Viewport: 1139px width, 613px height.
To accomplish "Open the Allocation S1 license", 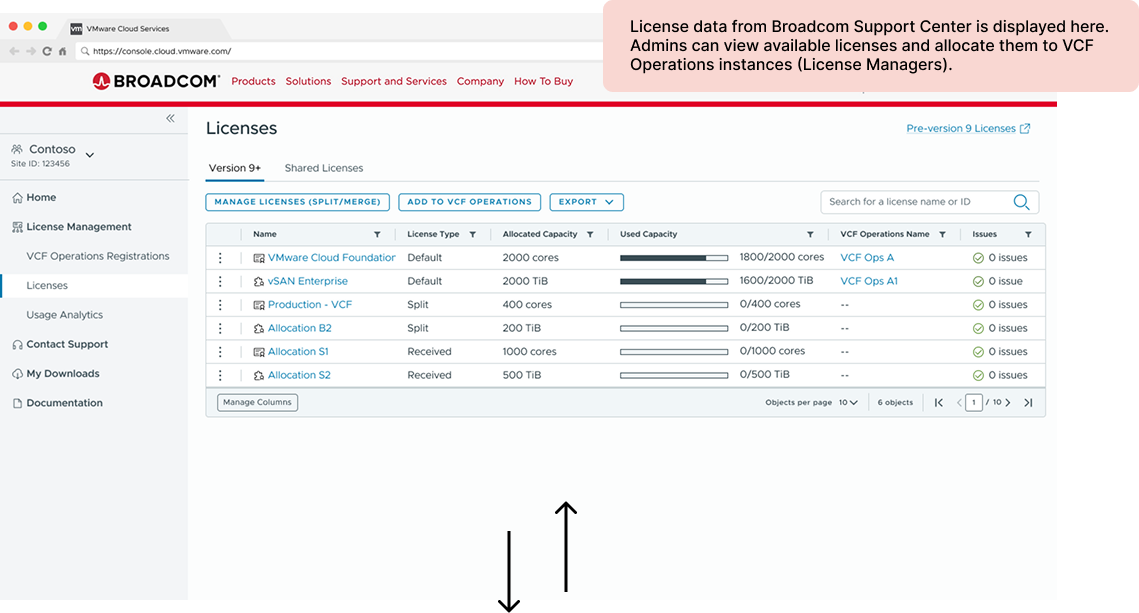I will click(298, 352).
